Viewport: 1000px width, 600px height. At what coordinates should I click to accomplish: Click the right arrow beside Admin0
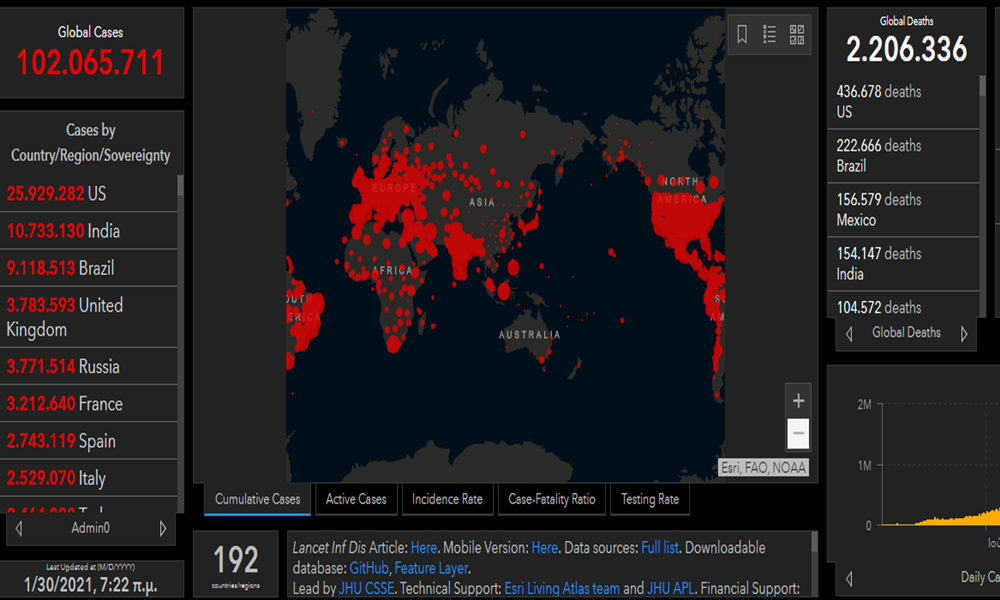click(x=163, y=528)
